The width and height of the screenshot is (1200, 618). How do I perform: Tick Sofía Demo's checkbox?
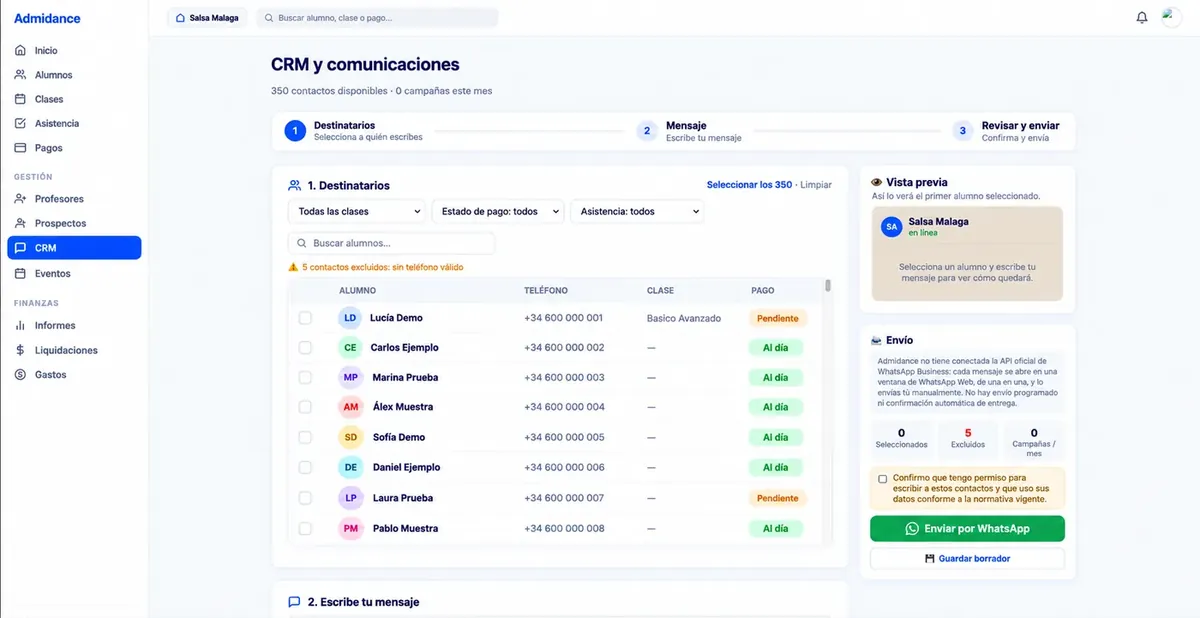(x=305, y=438)
